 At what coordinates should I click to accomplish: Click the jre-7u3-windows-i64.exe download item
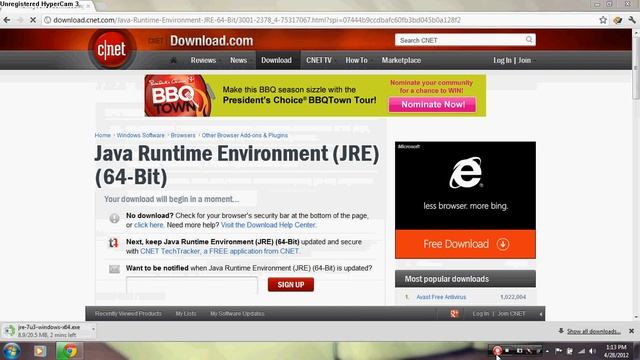coord(48,331)
